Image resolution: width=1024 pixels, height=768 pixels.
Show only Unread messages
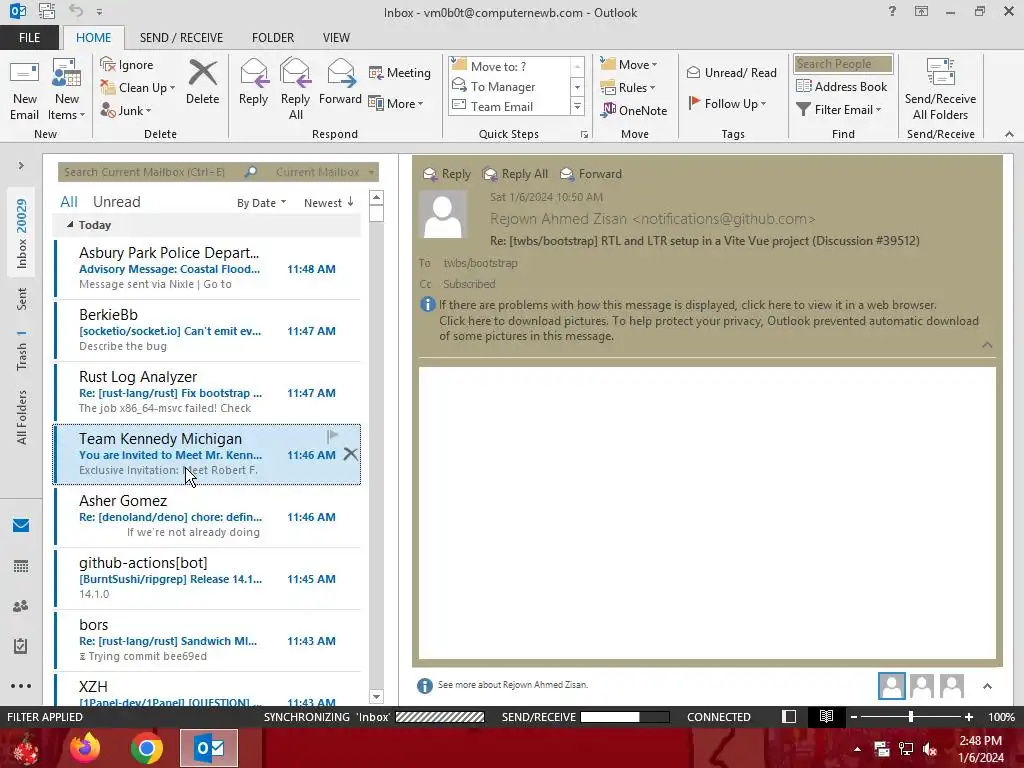point(116,202)
